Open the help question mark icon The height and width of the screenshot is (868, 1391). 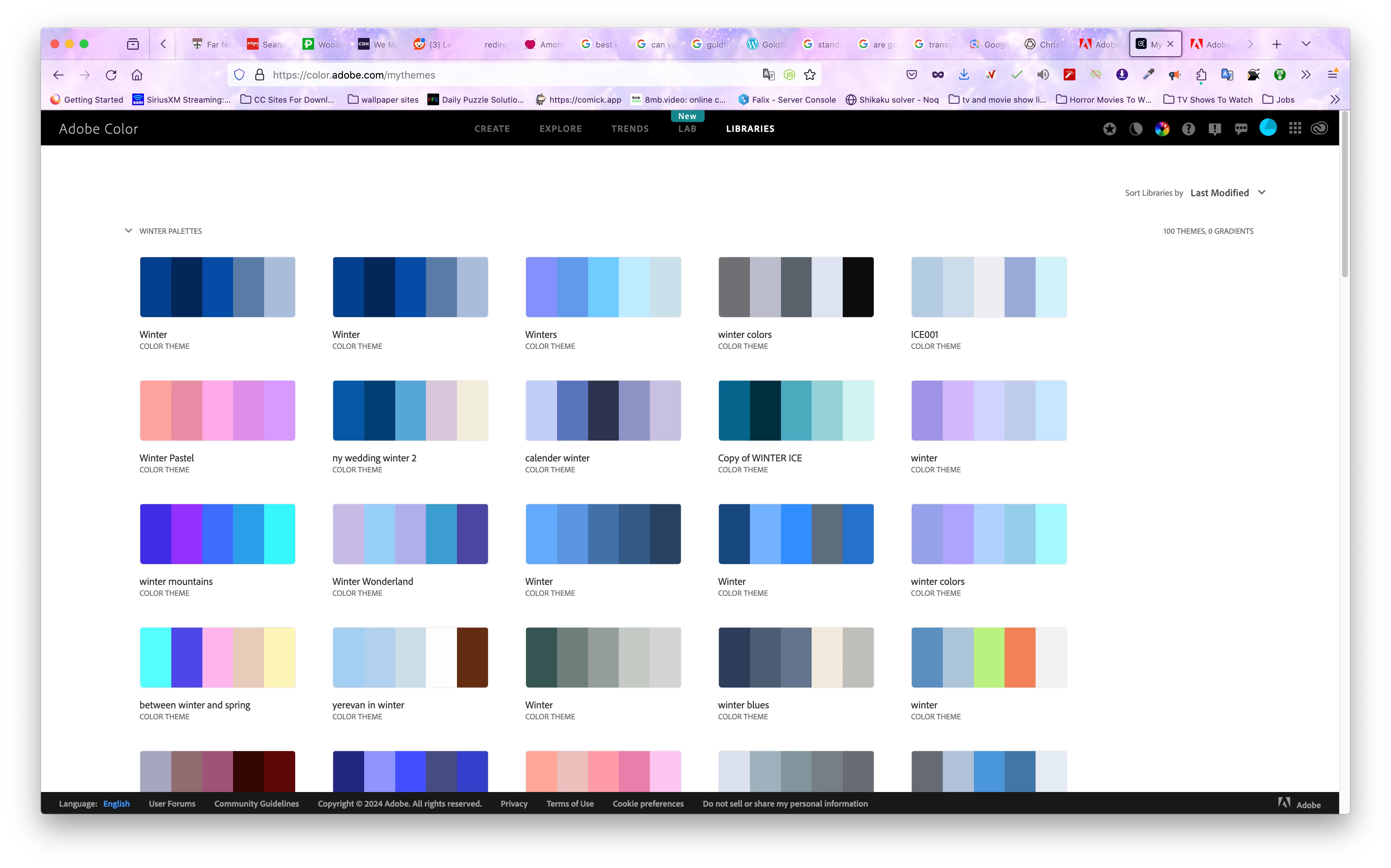[1188, 129]
